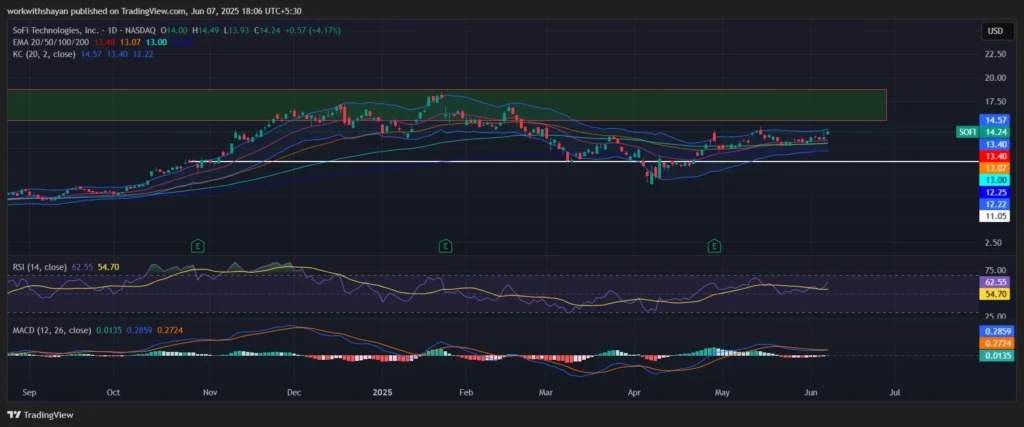Screen dimensions: 1024x427
Task: Click the orange 13.07 price axis label
Action: 995,168
